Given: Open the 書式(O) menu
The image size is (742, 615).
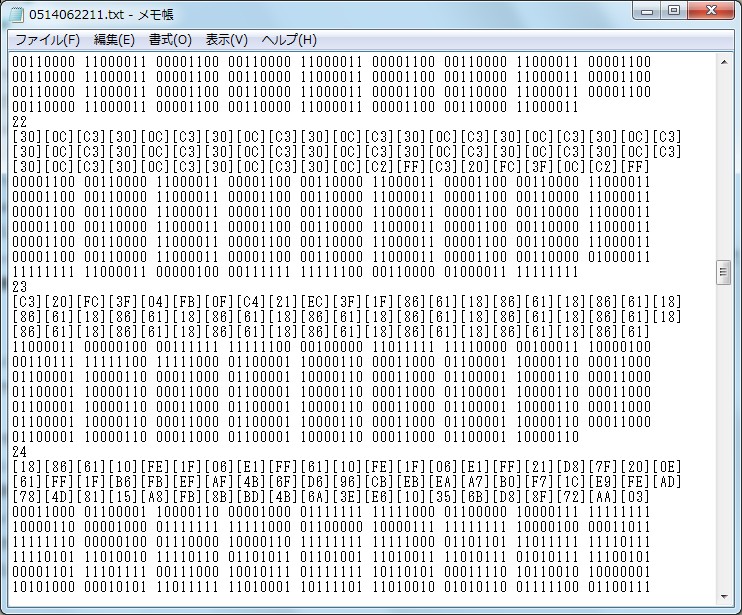Looking at the screenshot, I should 170,40.
